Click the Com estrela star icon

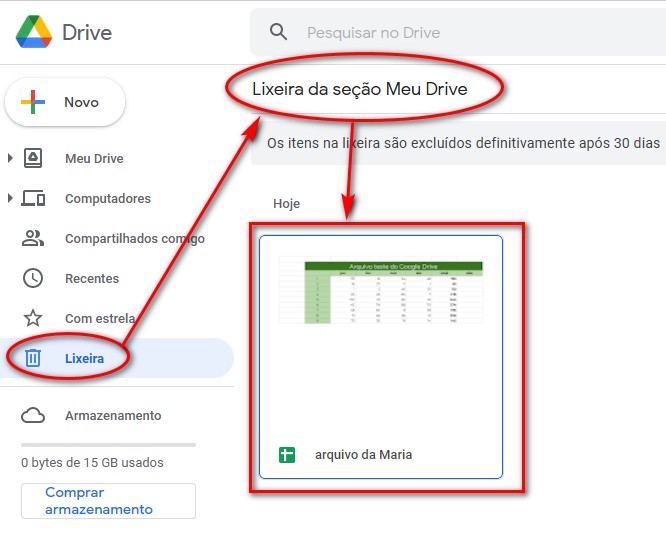pyautogui.click(x=33, y=318)
